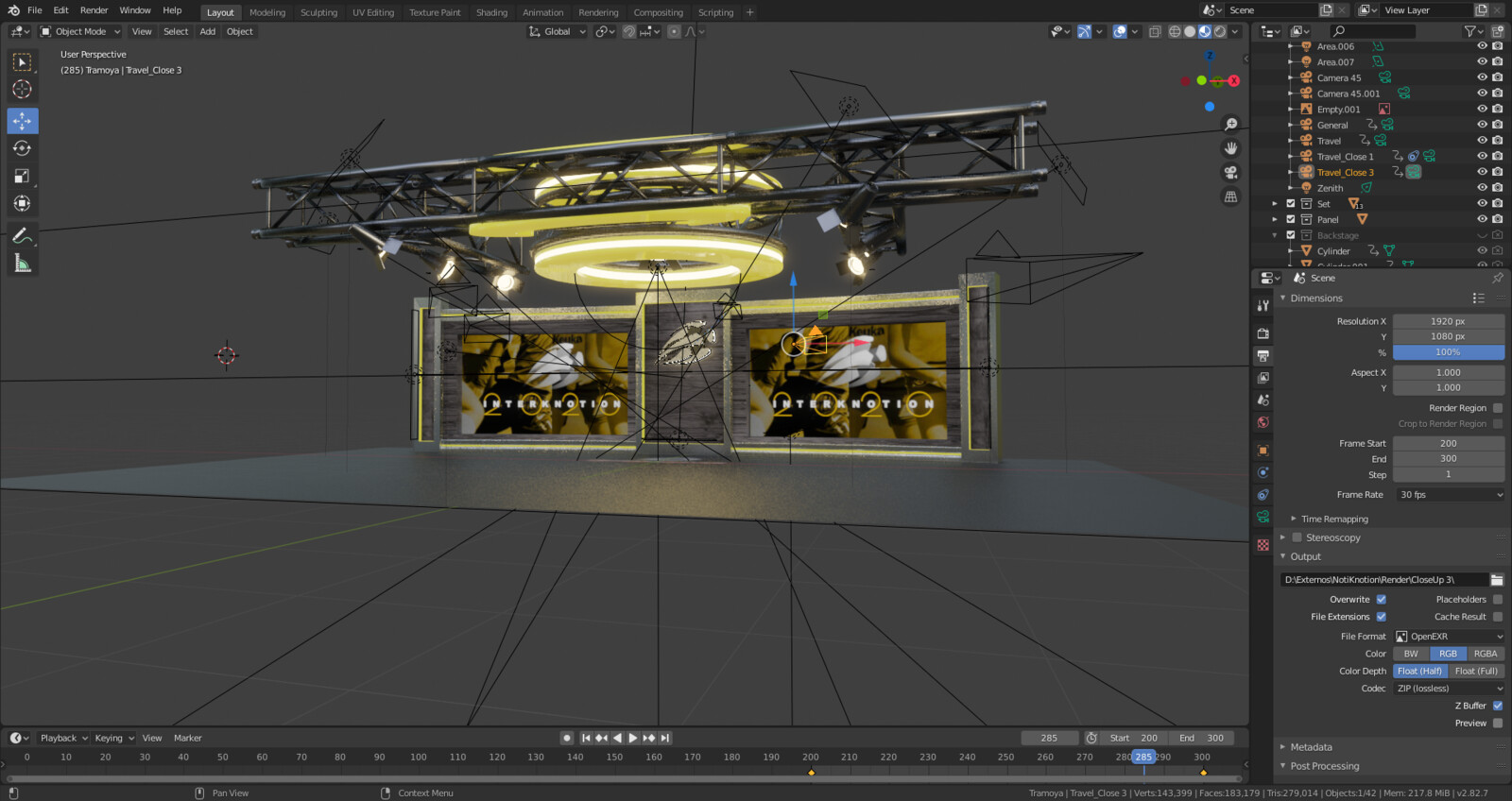Hide Travel_Close 3 in viewport
The image size is (1512, 801).
coord(1482,172)
